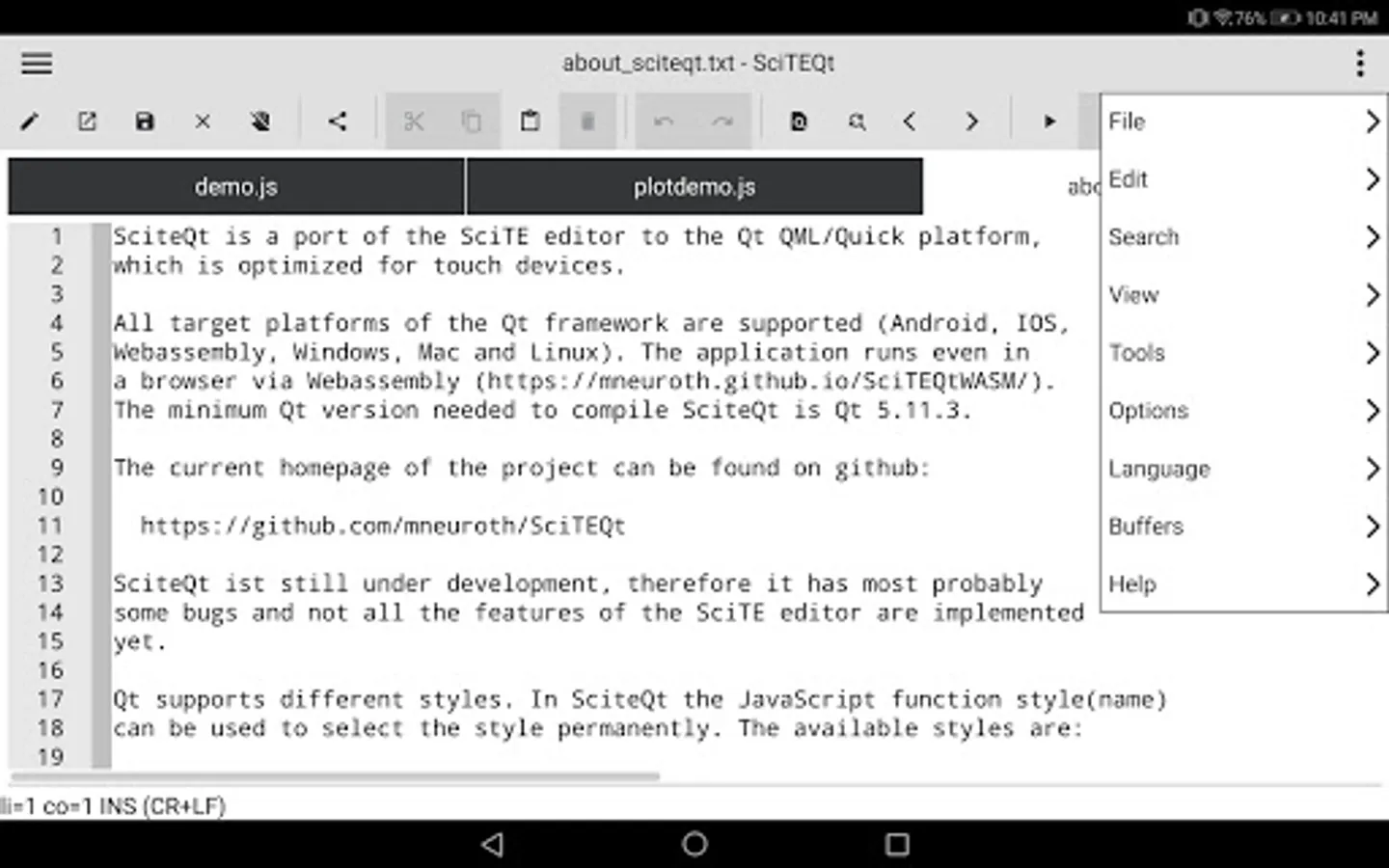Close the current file with the X icon
1389x868 pixels.
pos(203,122)
